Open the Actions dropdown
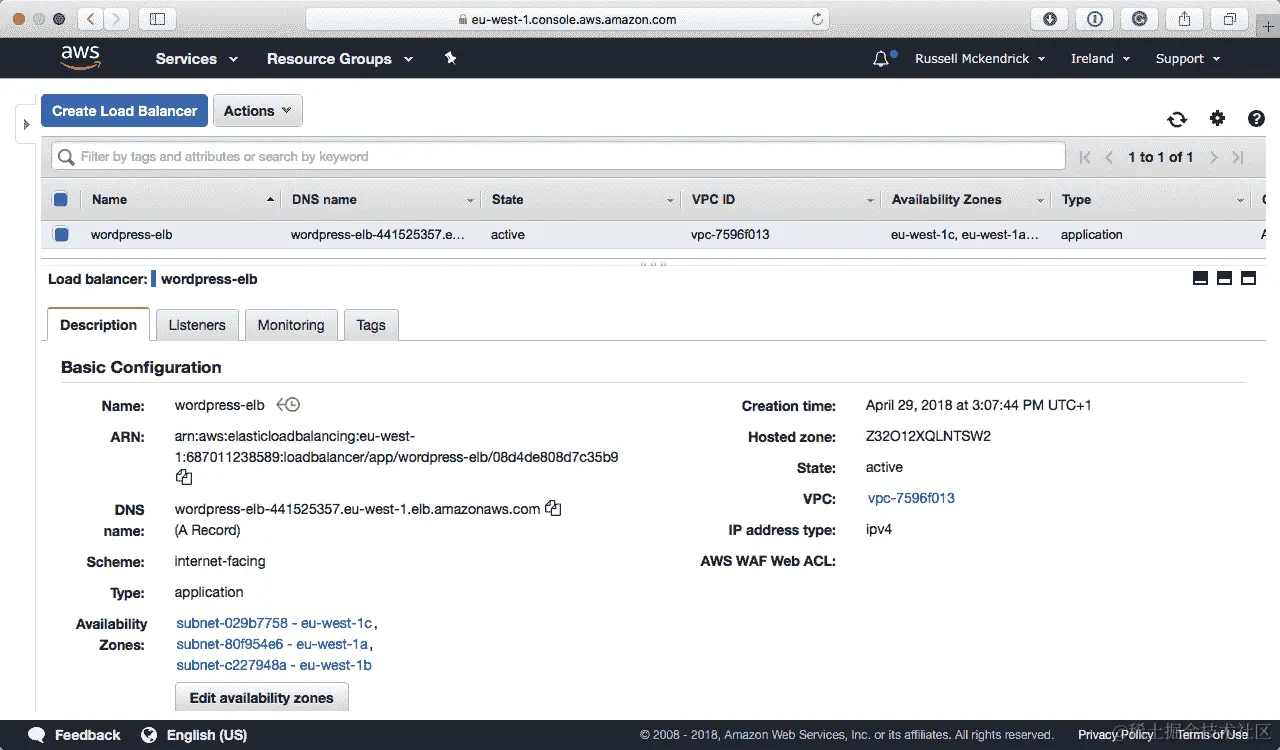1280x750 pixels. coord(258,111)
